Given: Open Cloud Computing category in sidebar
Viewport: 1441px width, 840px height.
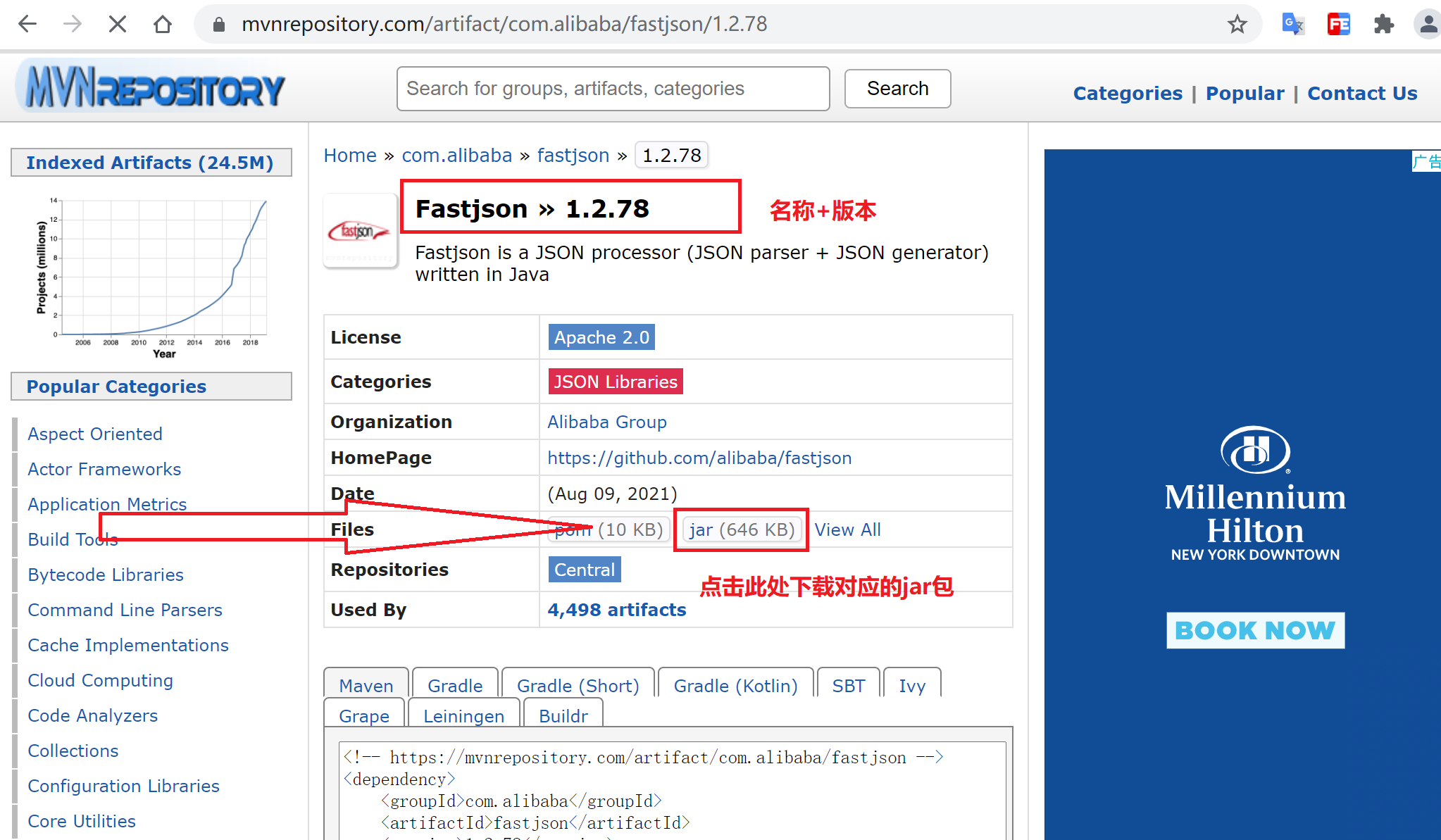Looking at the screenshot, I should pyautogui.click(x=100, y=679).
